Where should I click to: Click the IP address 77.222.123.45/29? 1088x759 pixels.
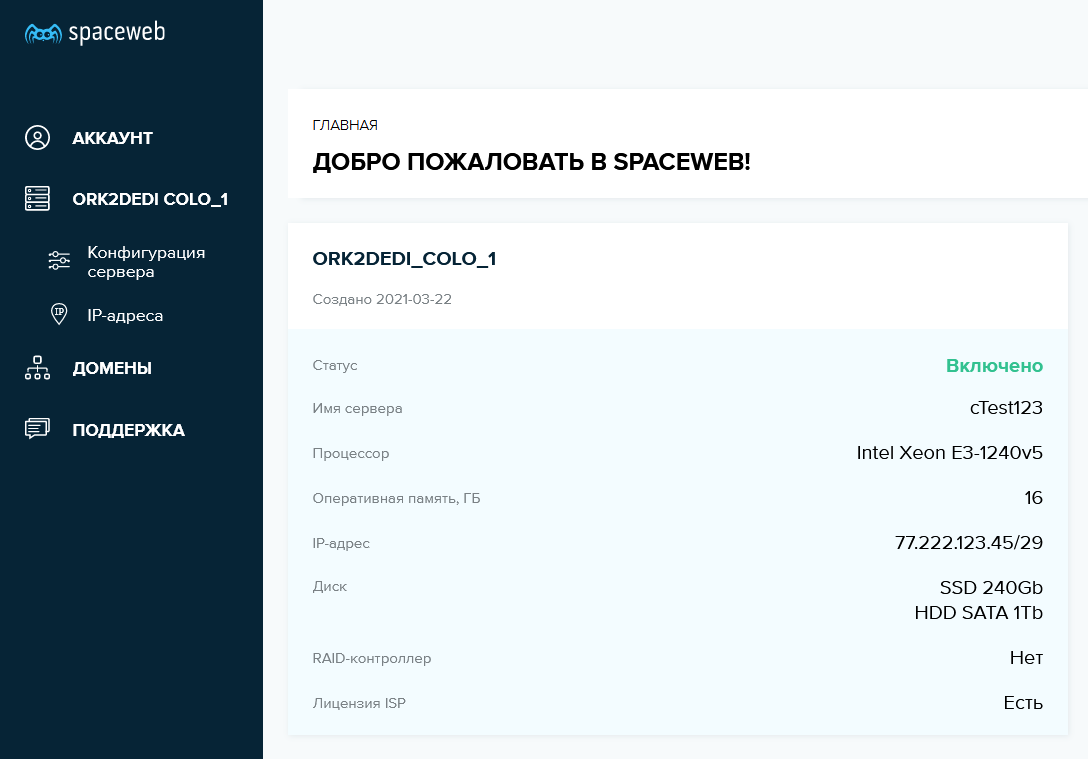[x=969, y=543]
